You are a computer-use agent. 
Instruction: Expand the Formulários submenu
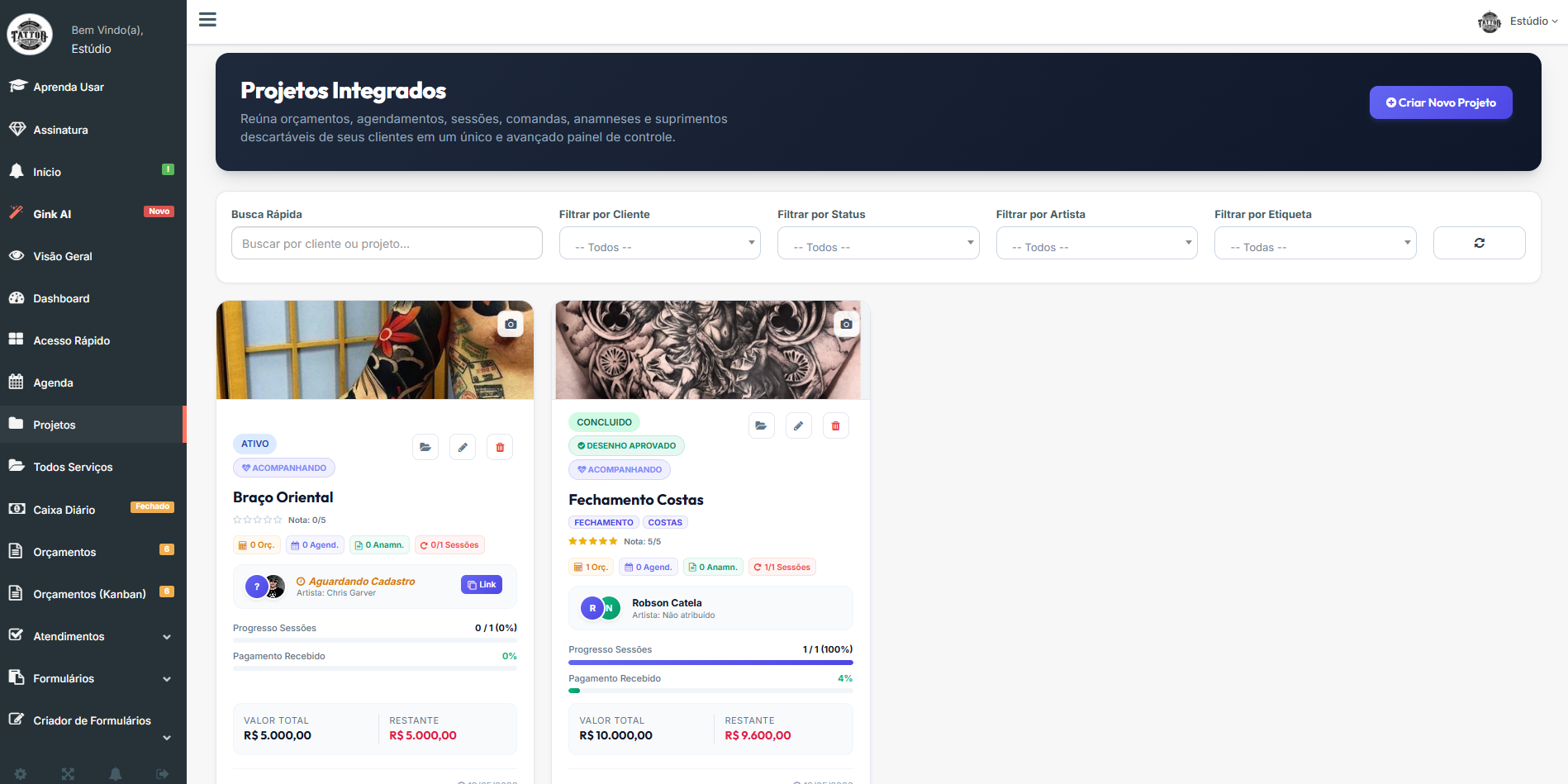(93, 678)
